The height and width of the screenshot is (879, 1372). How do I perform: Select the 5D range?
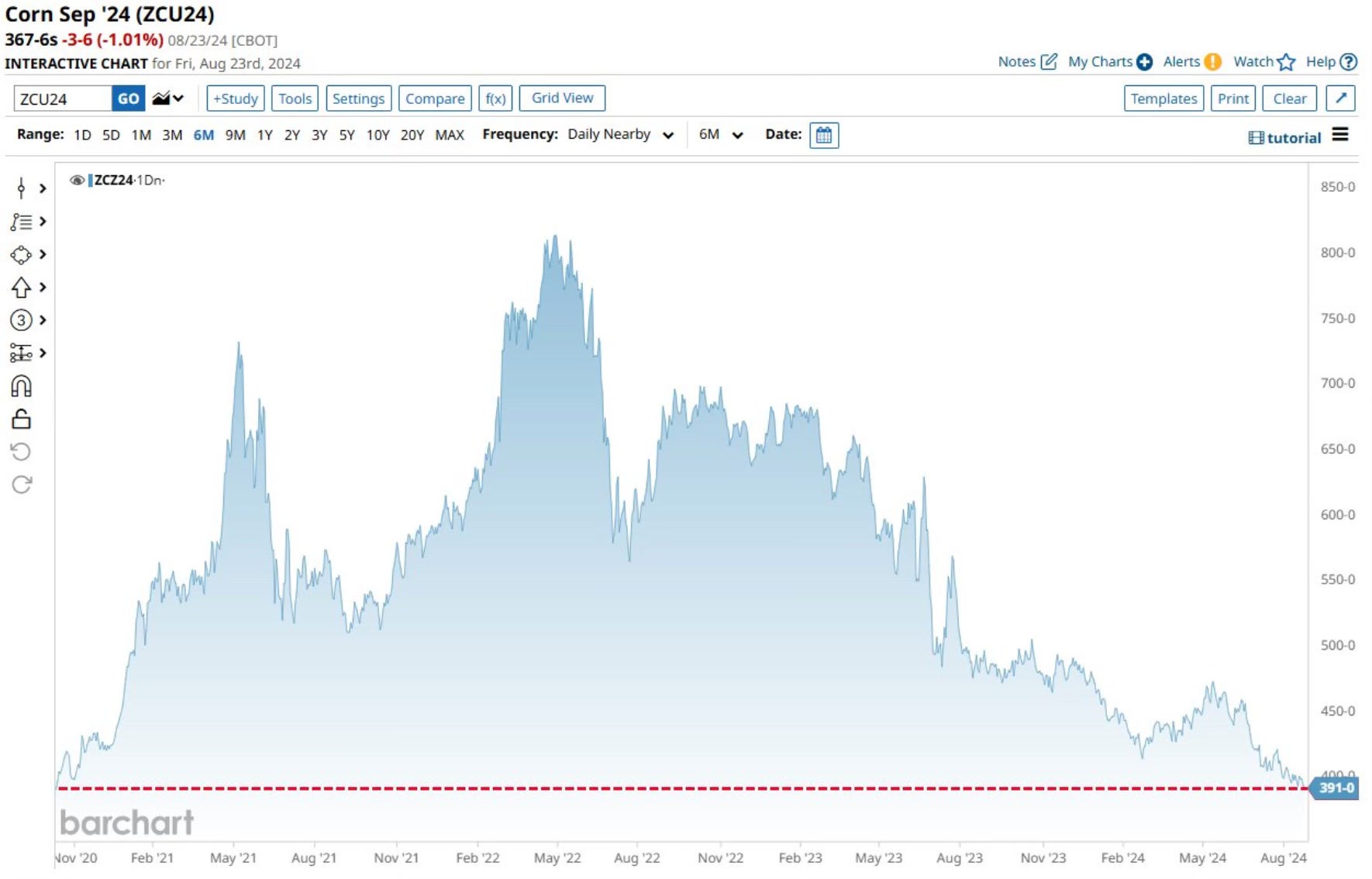111,135
